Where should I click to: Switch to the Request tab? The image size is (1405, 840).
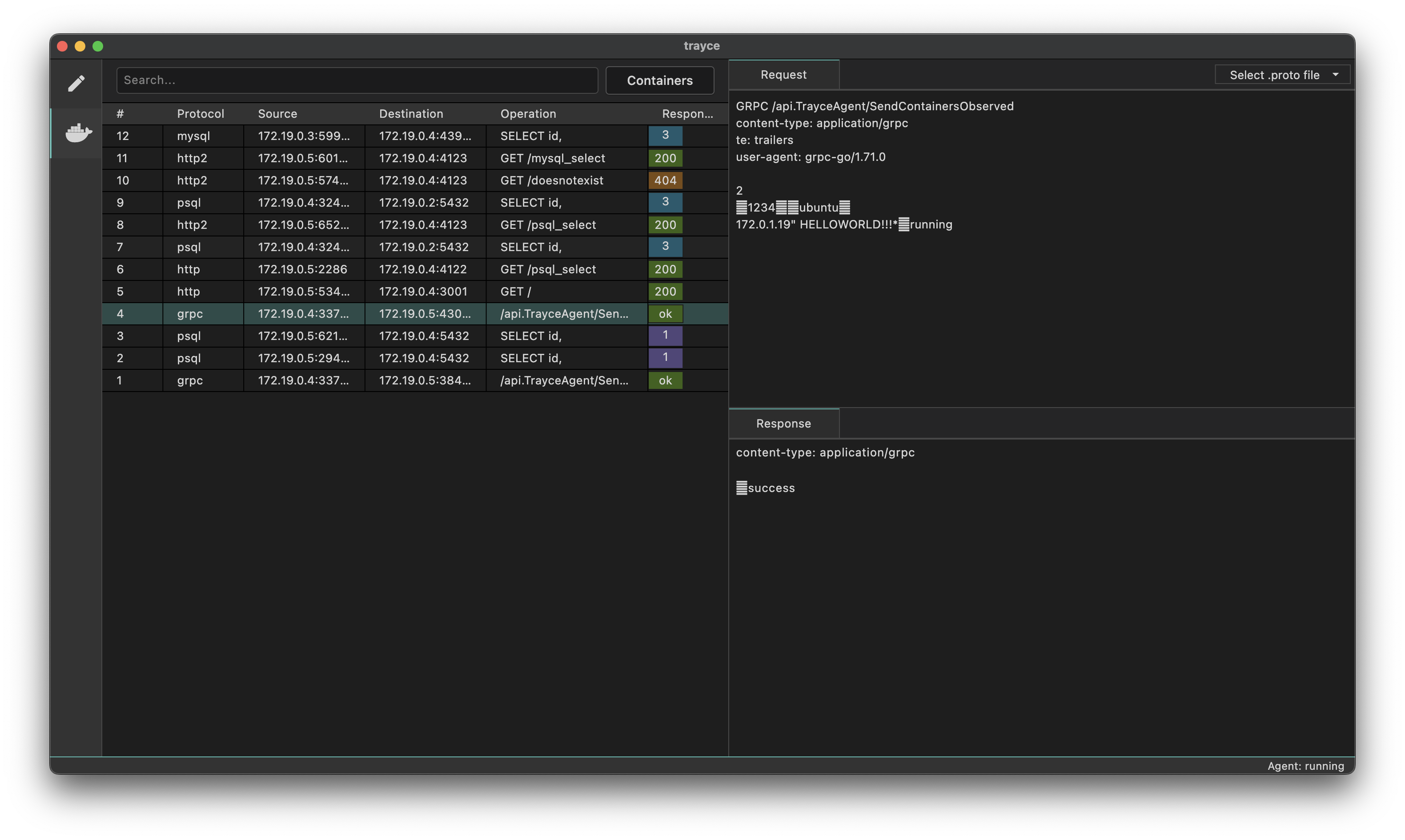tap(783, 75)
